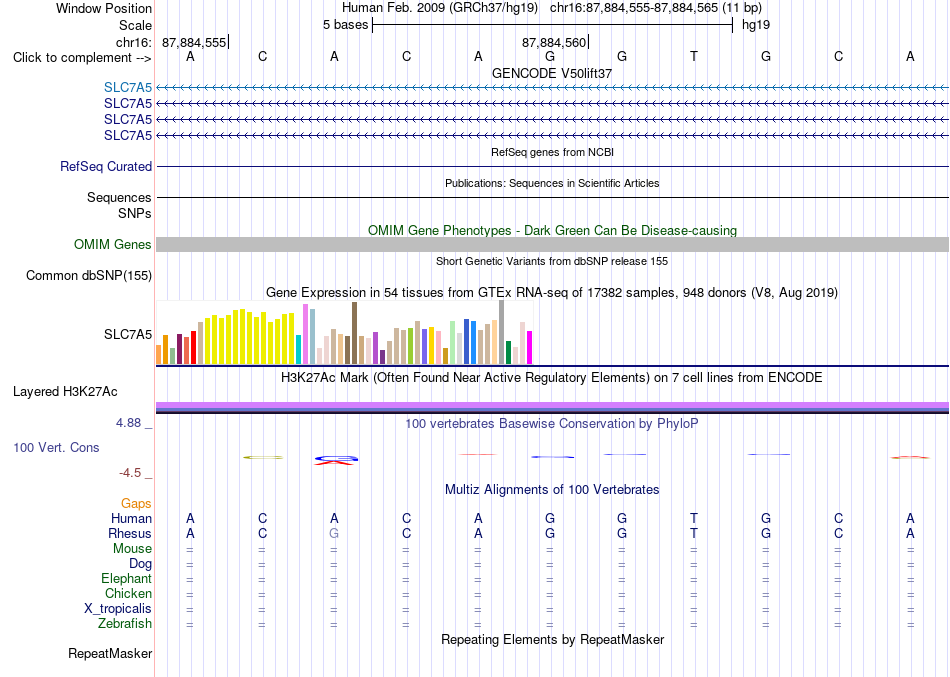Open the OMIM Genes track label
Viewport: 950px width, 677px height.
[x=113, y=244]
